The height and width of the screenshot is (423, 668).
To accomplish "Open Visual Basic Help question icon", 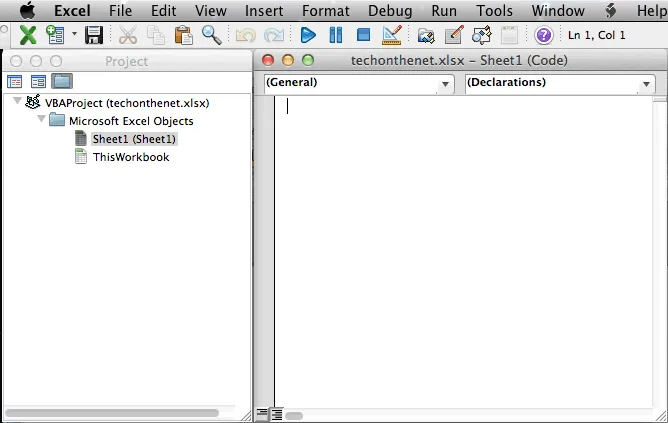I will (544, 35).
